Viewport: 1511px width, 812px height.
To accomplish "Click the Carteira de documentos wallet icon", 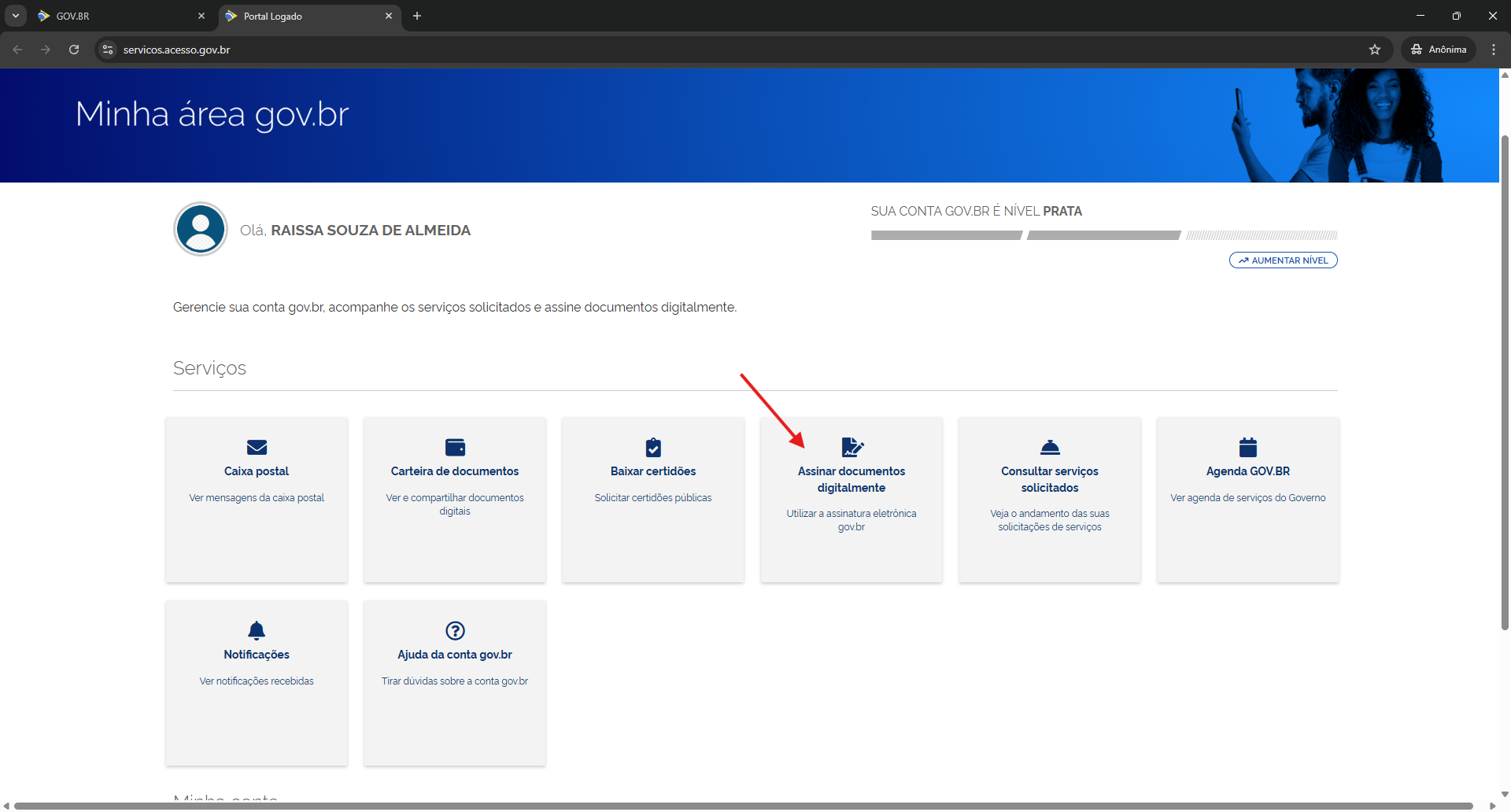I will (455, 448).
